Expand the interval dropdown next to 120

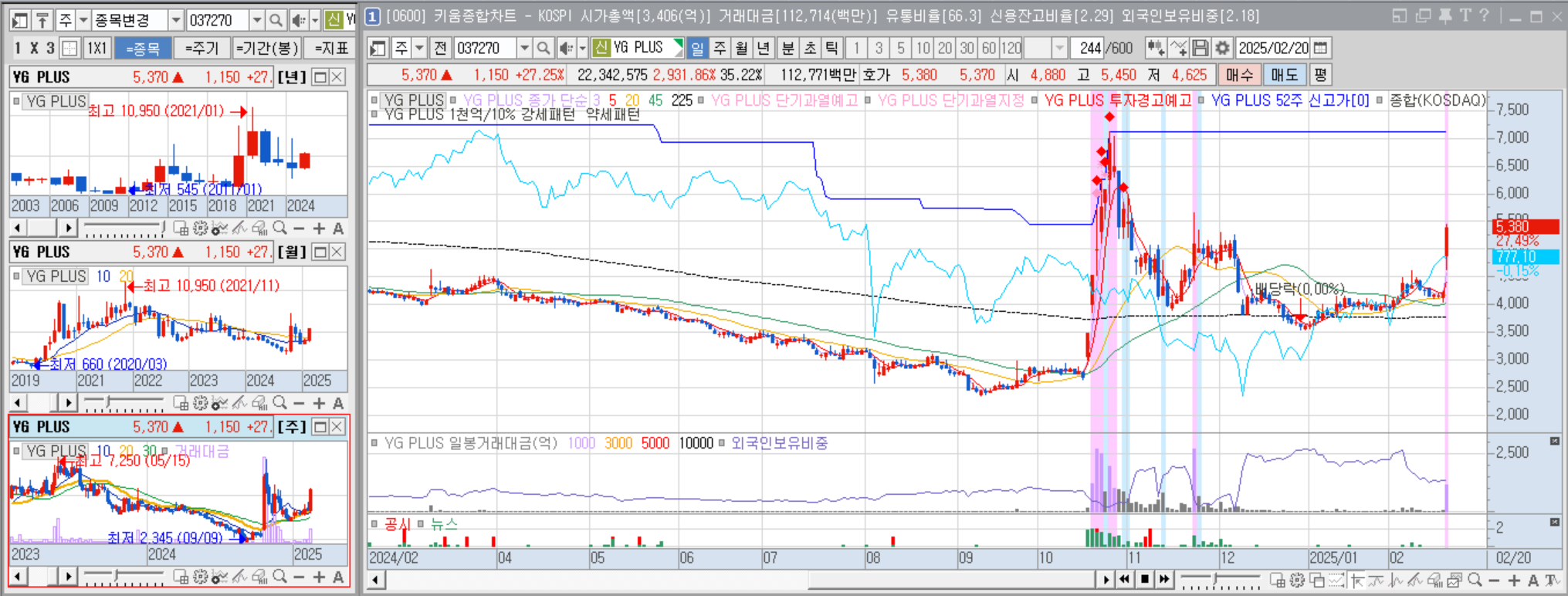click(x=1059, y=48)
